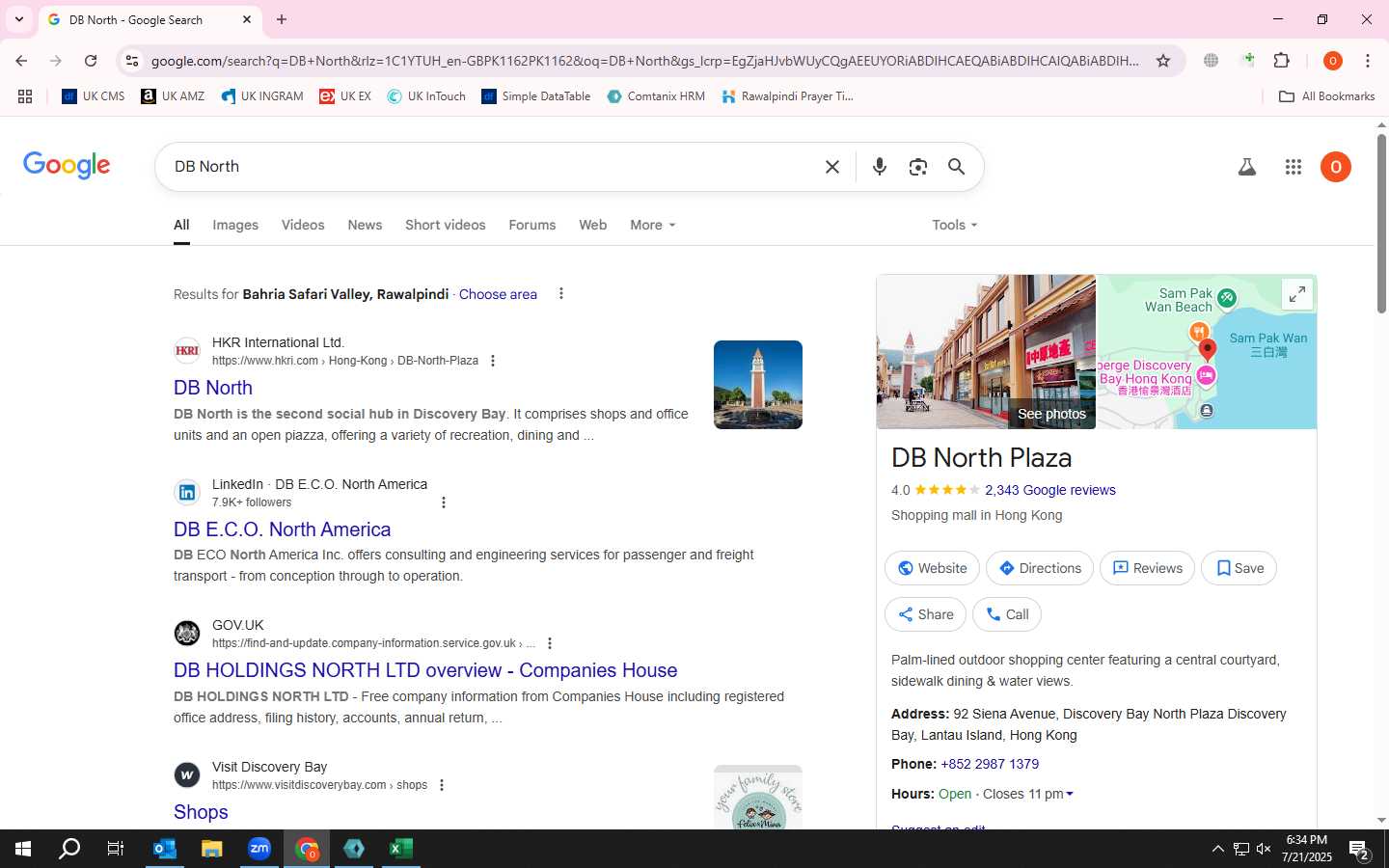Open DB HOLDINGS NORTH LTD overview link
This screenshot has height=868, width=1389.
point(425,670)
